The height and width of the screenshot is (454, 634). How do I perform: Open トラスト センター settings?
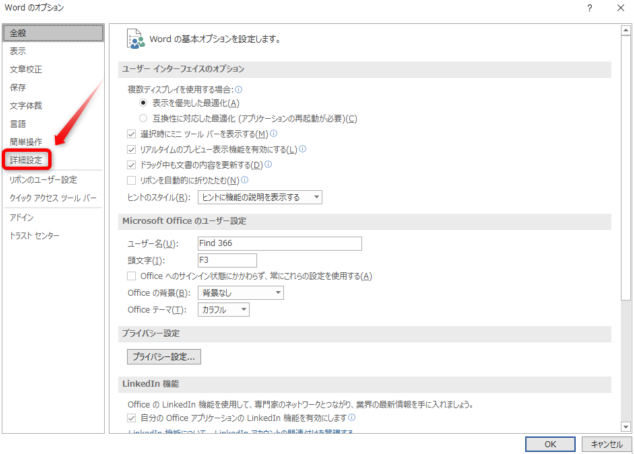tap(53, 235)
